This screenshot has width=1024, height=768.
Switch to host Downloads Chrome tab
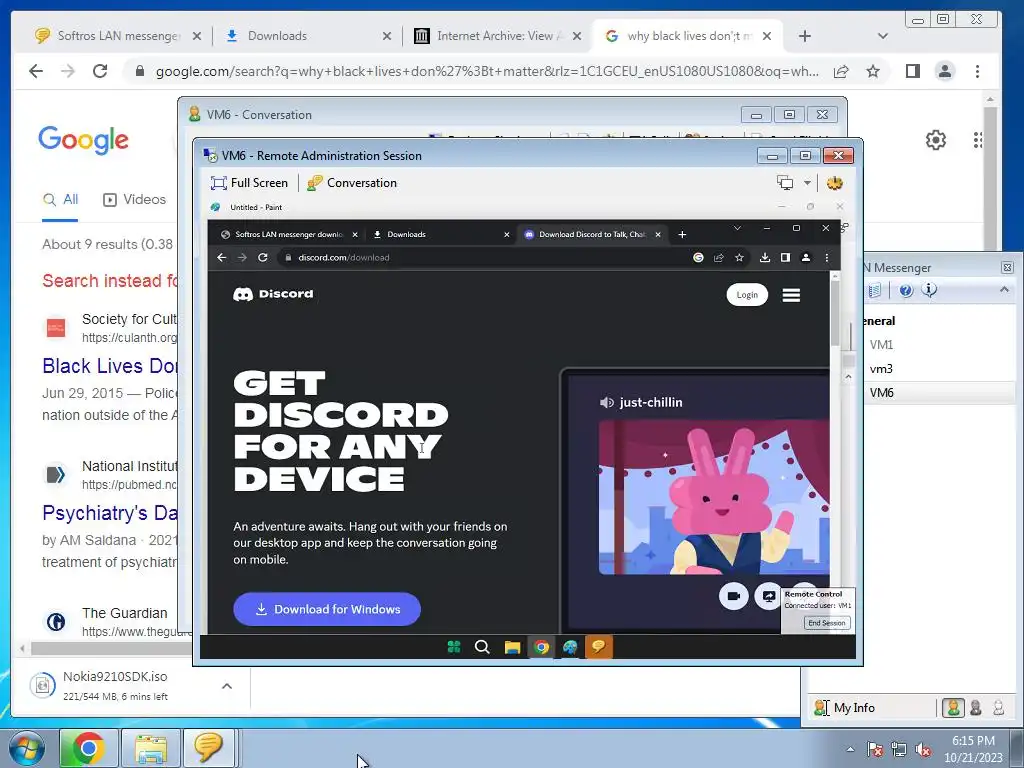click(x=308, y=36)
